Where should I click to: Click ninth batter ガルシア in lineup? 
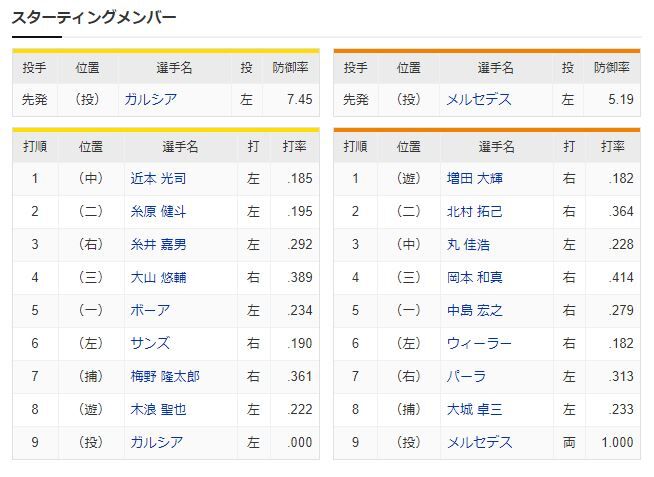click(154, 442)
